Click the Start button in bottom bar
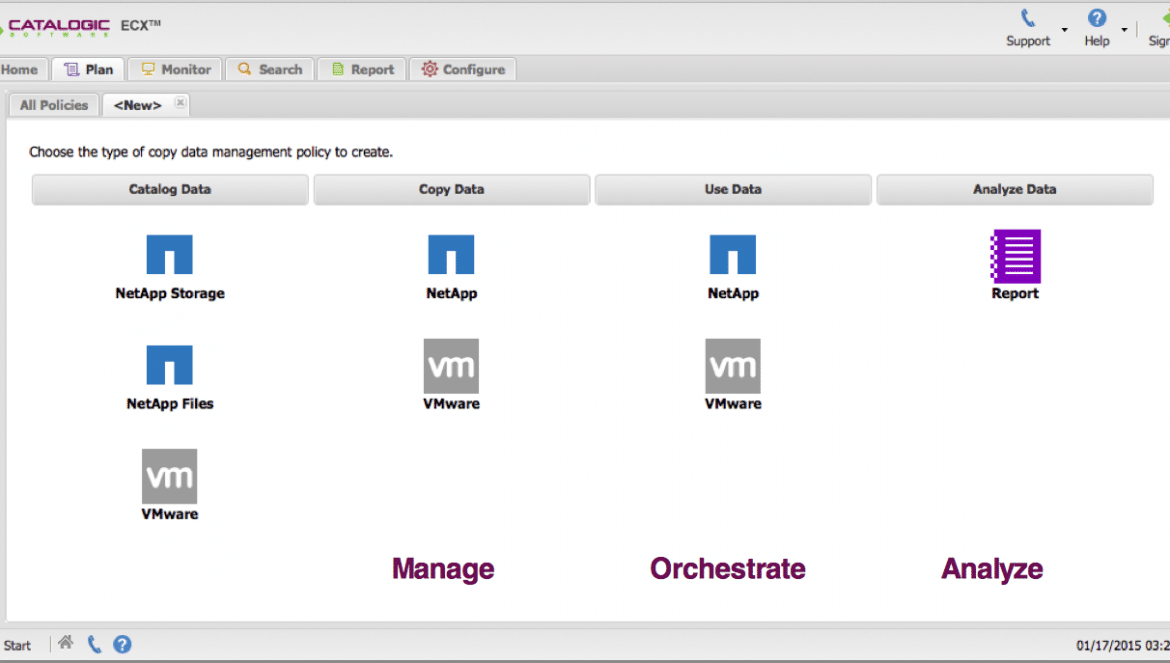This screenshot has height=663, width=1170. click(x=17, y=646)
